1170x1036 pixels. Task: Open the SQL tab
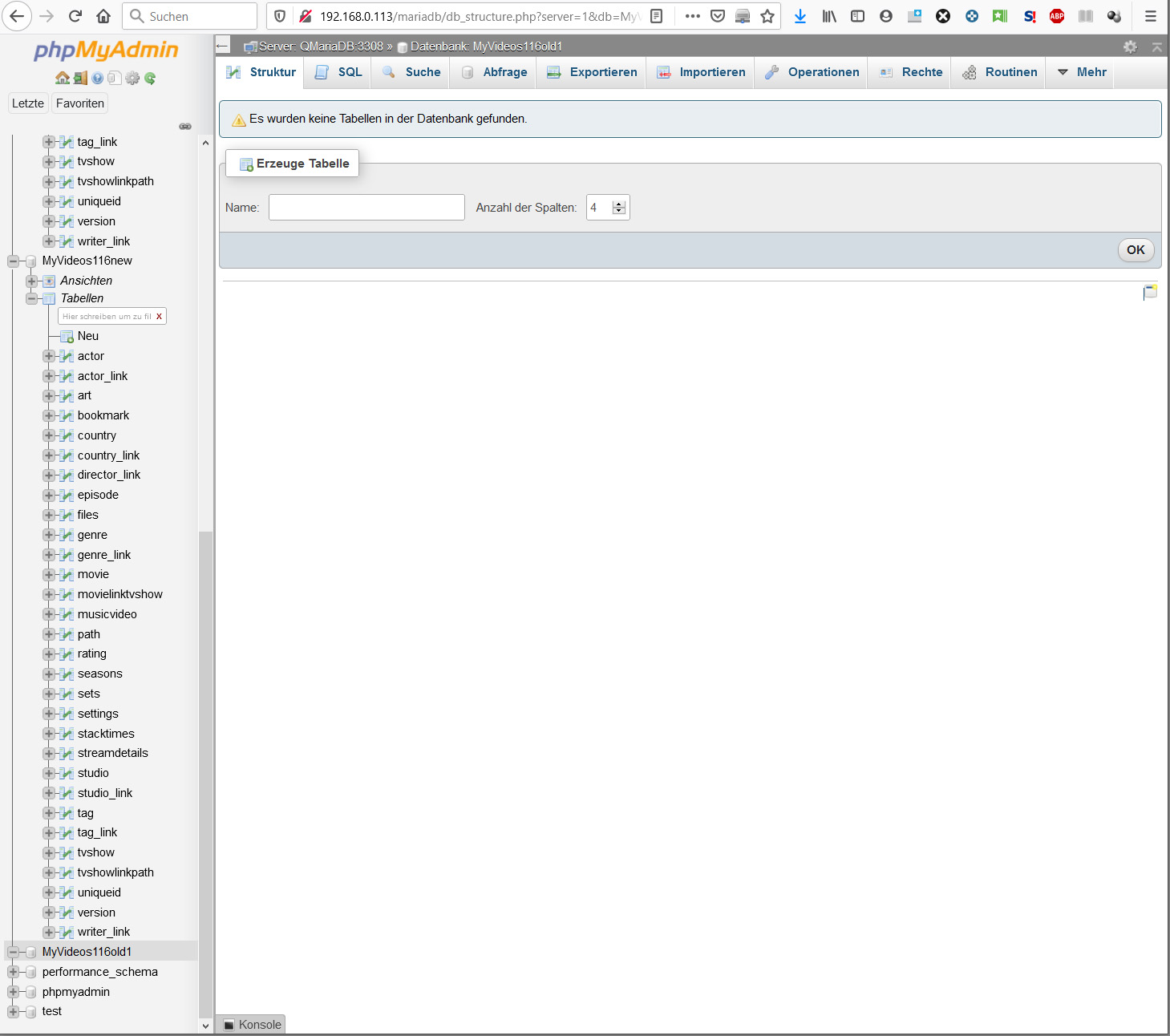(338, 72)
